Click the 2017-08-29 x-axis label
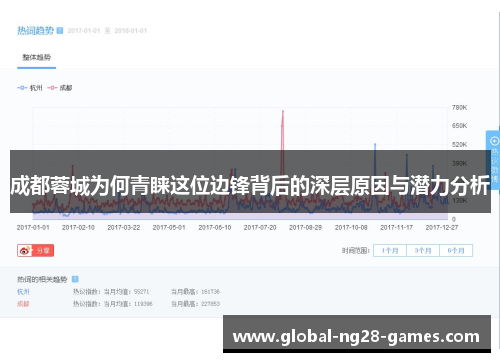 (305, 227)
